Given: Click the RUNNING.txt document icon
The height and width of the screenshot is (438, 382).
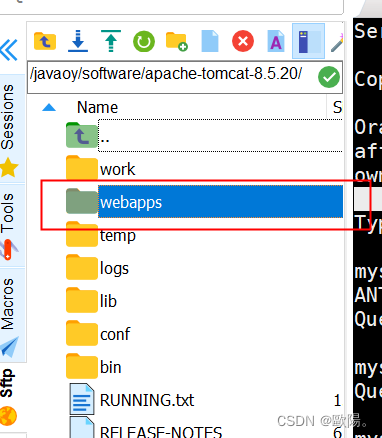Looking at the screenshot, I should (82, 399).
